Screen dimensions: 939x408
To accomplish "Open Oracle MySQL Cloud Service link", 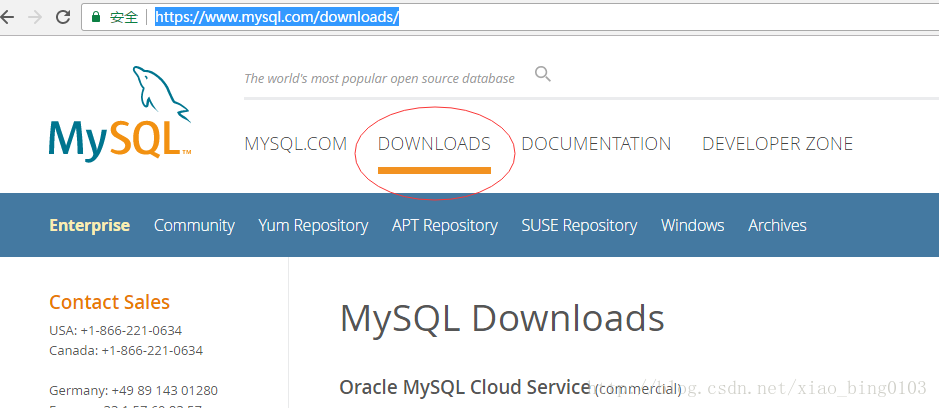I will (465, 388).
